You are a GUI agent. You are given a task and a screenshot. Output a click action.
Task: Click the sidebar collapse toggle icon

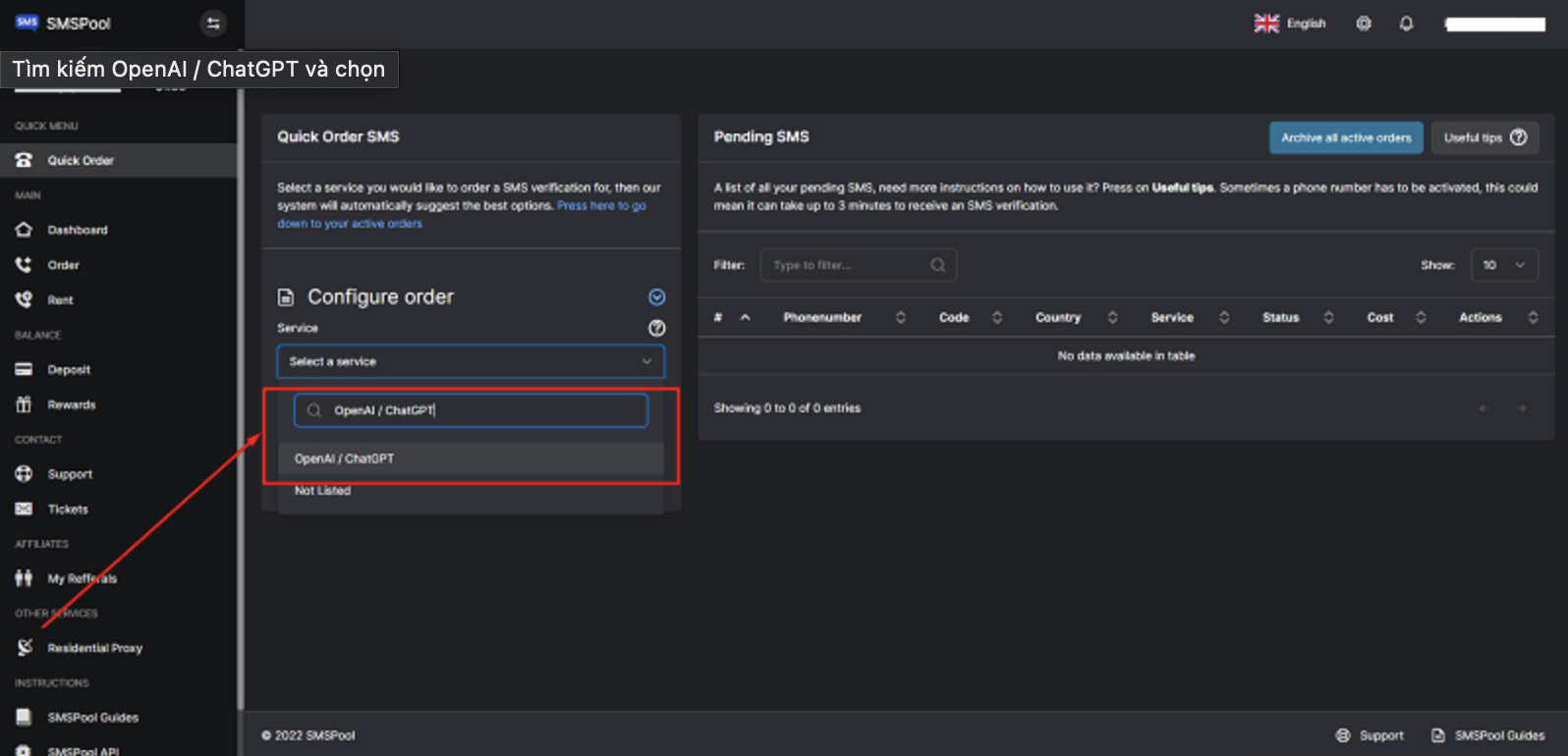click(213, 24)
